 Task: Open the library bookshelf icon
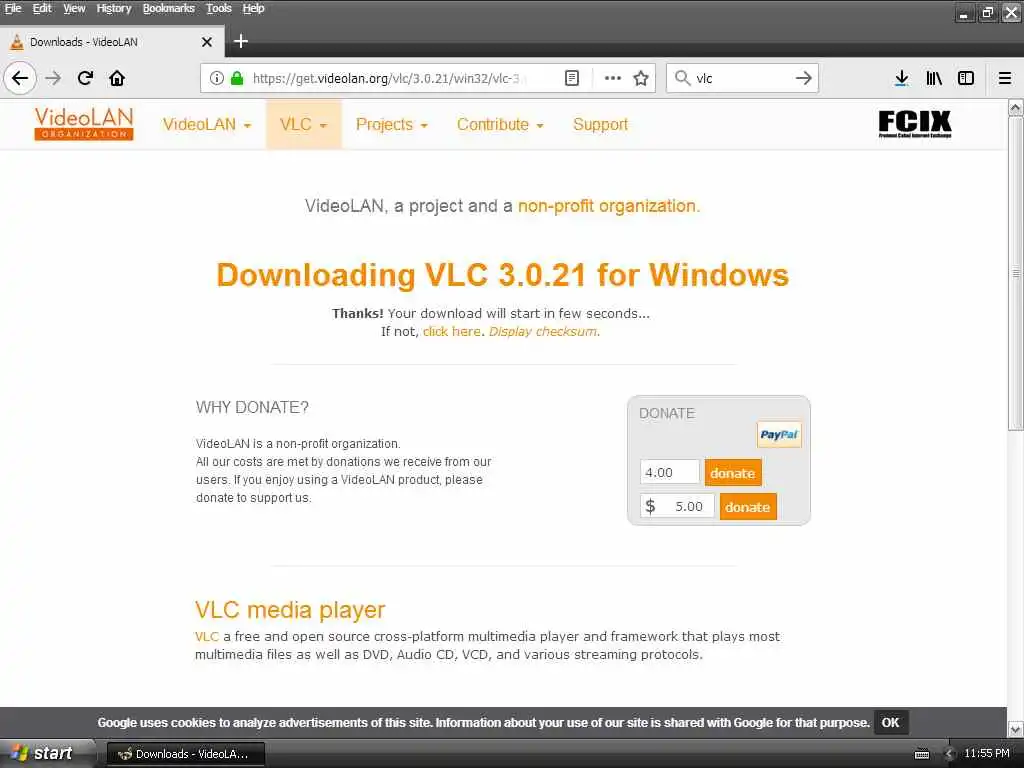pyautogui.click(x=934, y=78)
